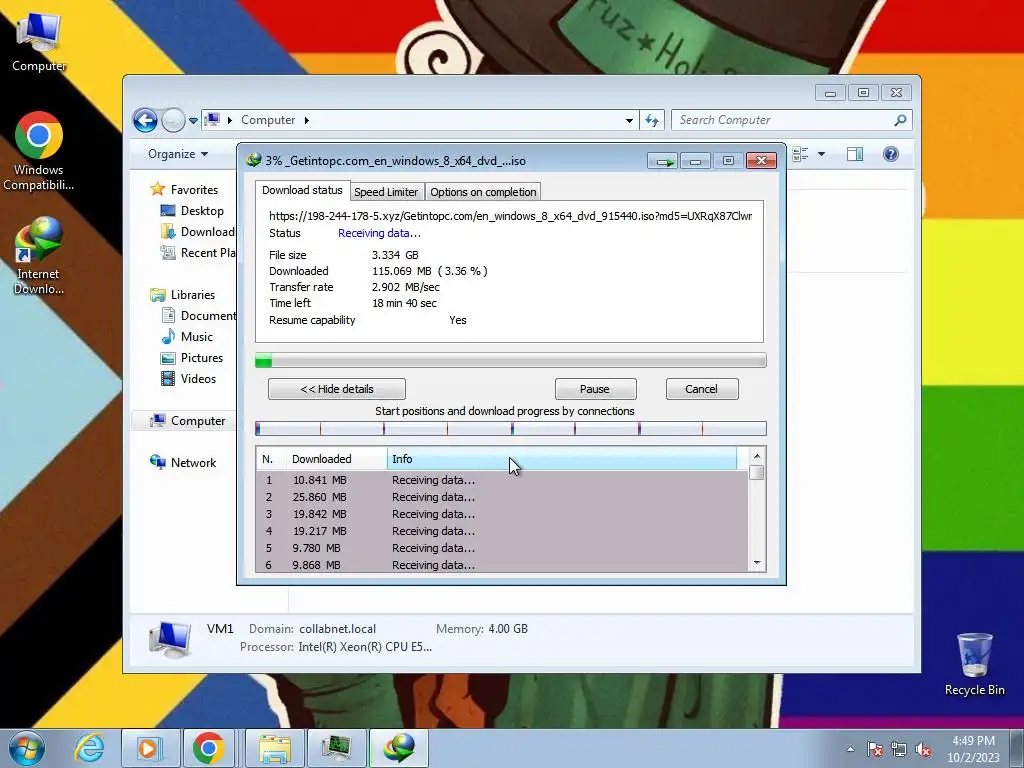Screen dimensions: 1024x768
Task: Click the main download progress bar
Action: point(511,360)
